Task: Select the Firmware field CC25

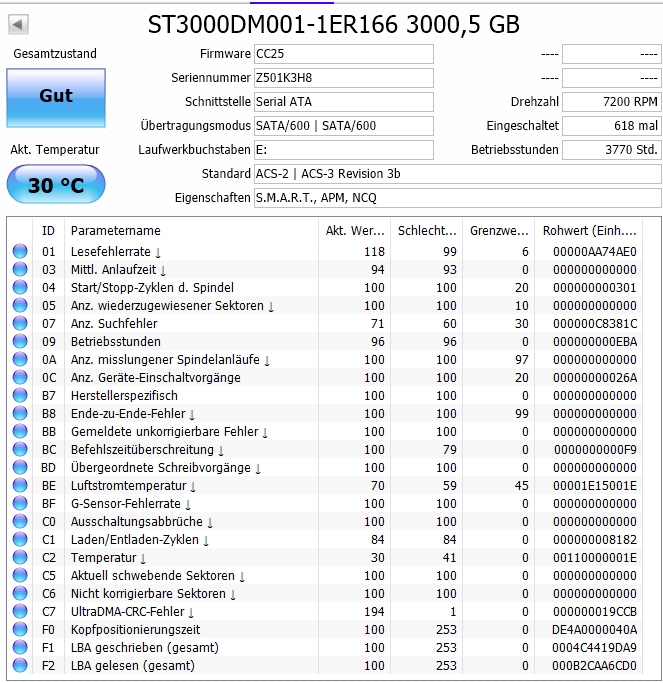Action: click(x=344, y=54)
